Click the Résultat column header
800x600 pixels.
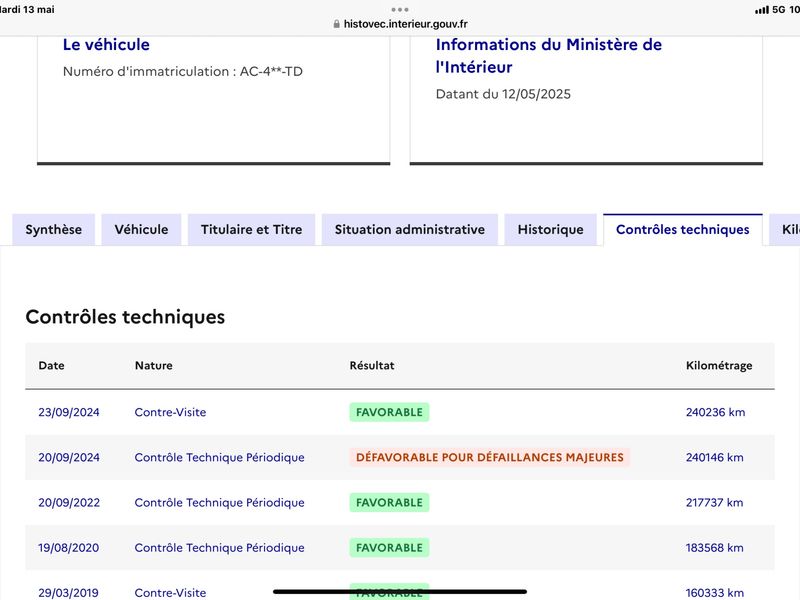(x=372, y=365)
